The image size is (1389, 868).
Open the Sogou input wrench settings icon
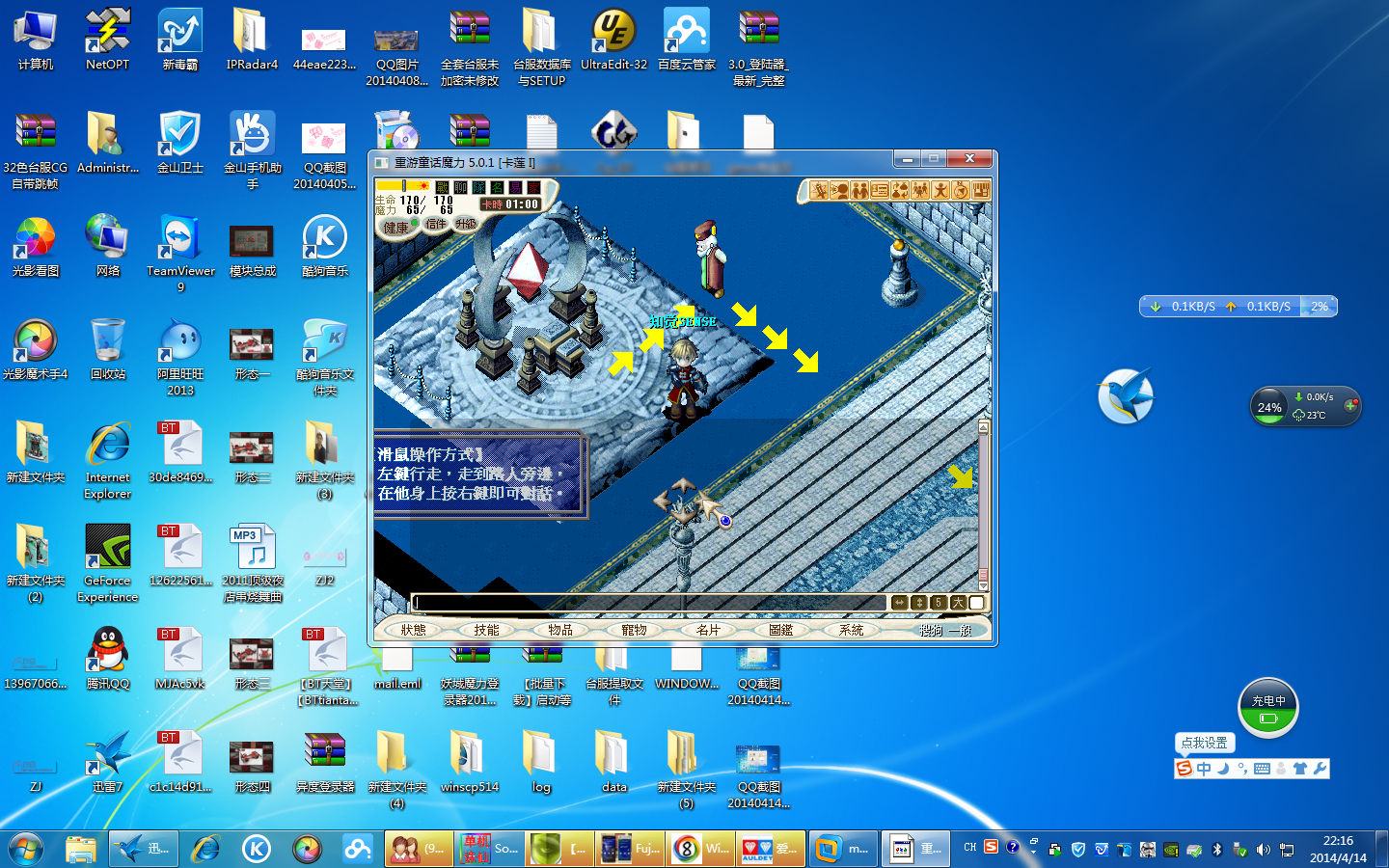point(1320,769)
